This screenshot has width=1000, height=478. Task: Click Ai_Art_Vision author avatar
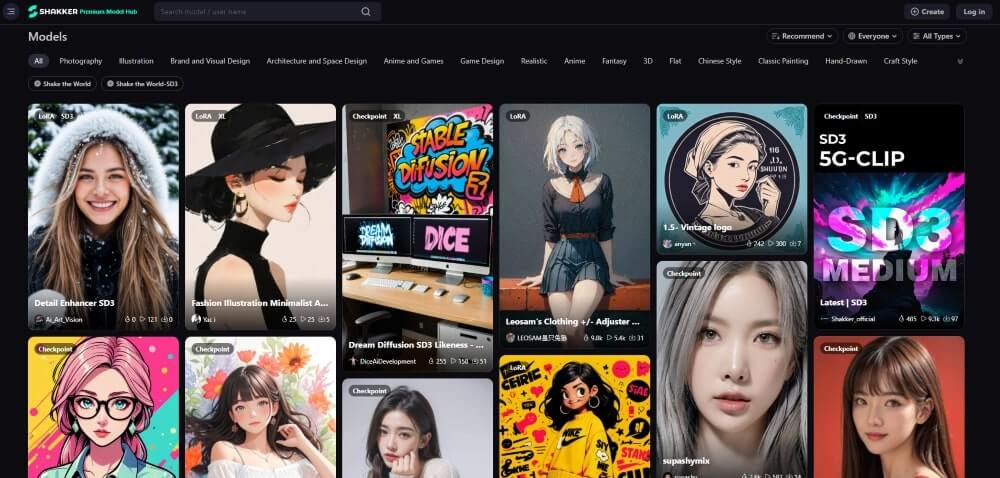(39, 319)
